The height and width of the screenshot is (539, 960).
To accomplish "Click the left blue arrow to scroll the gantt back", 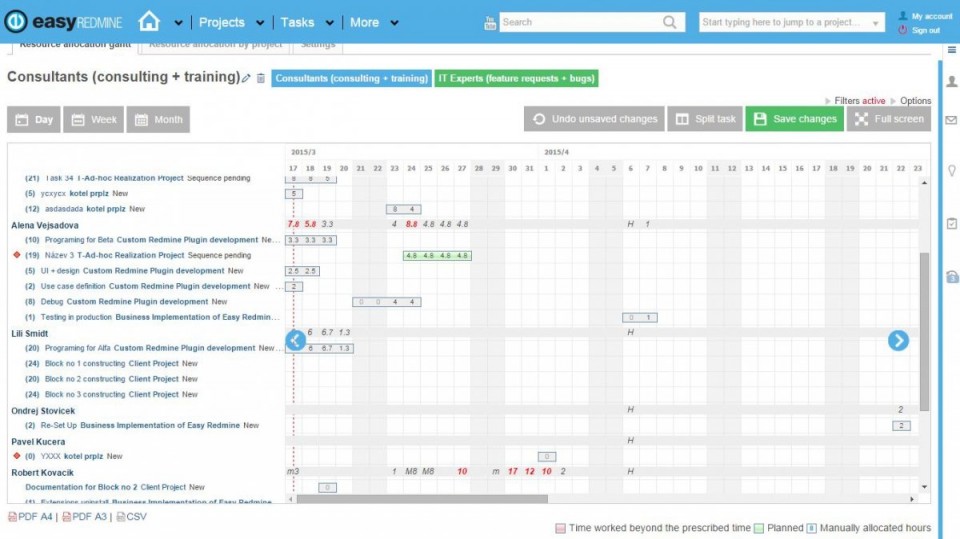I will coord(296,340).
